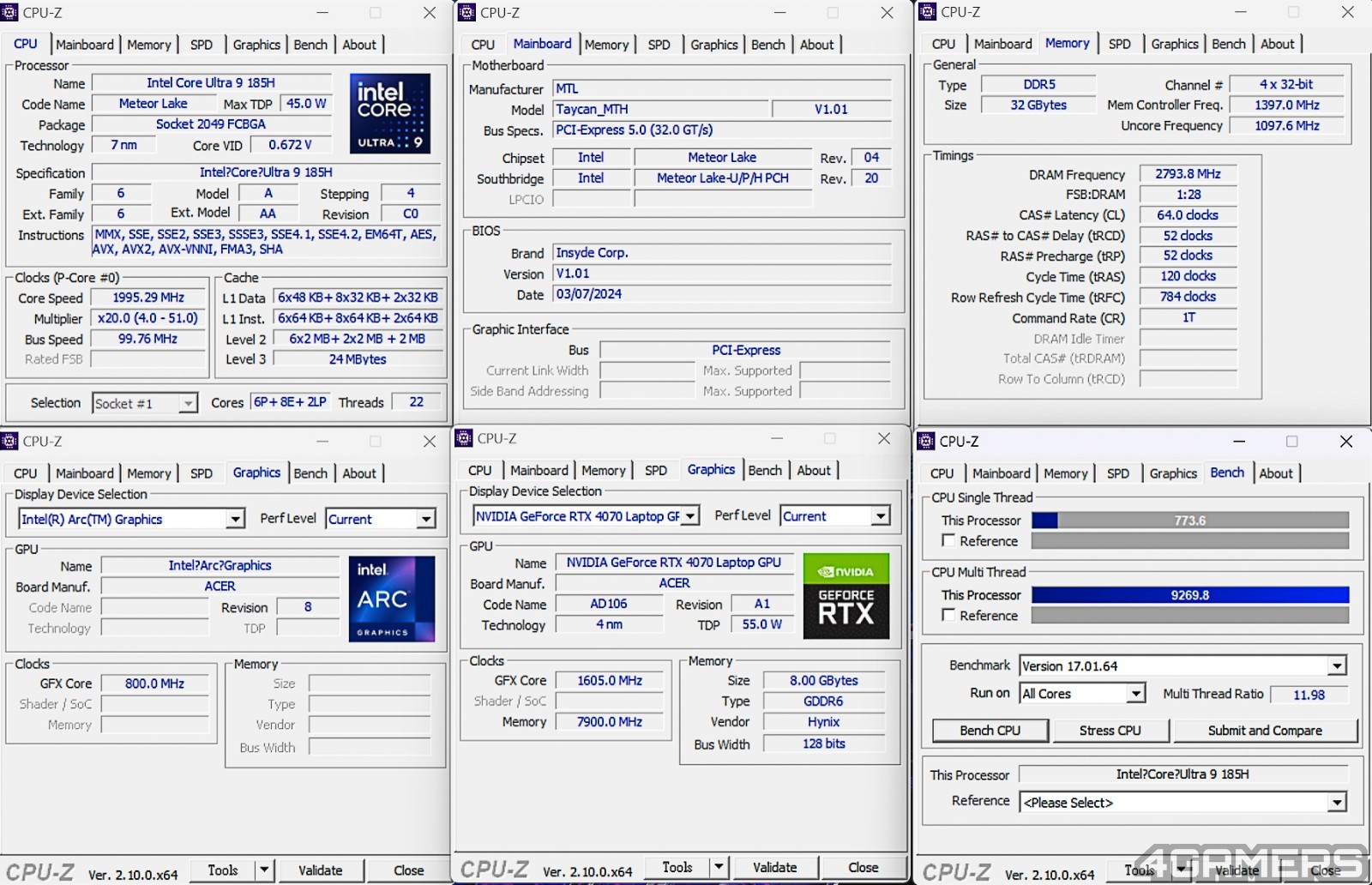Open Benchmark Version 17.01.64 dropdown
1372x885 pixels.
[x=1337, y=665]
